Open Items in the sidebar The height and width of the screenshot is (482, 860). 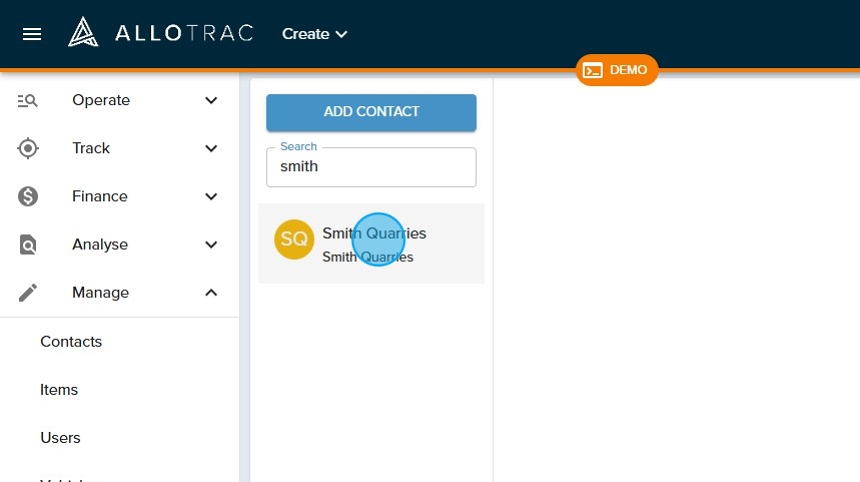59,389
